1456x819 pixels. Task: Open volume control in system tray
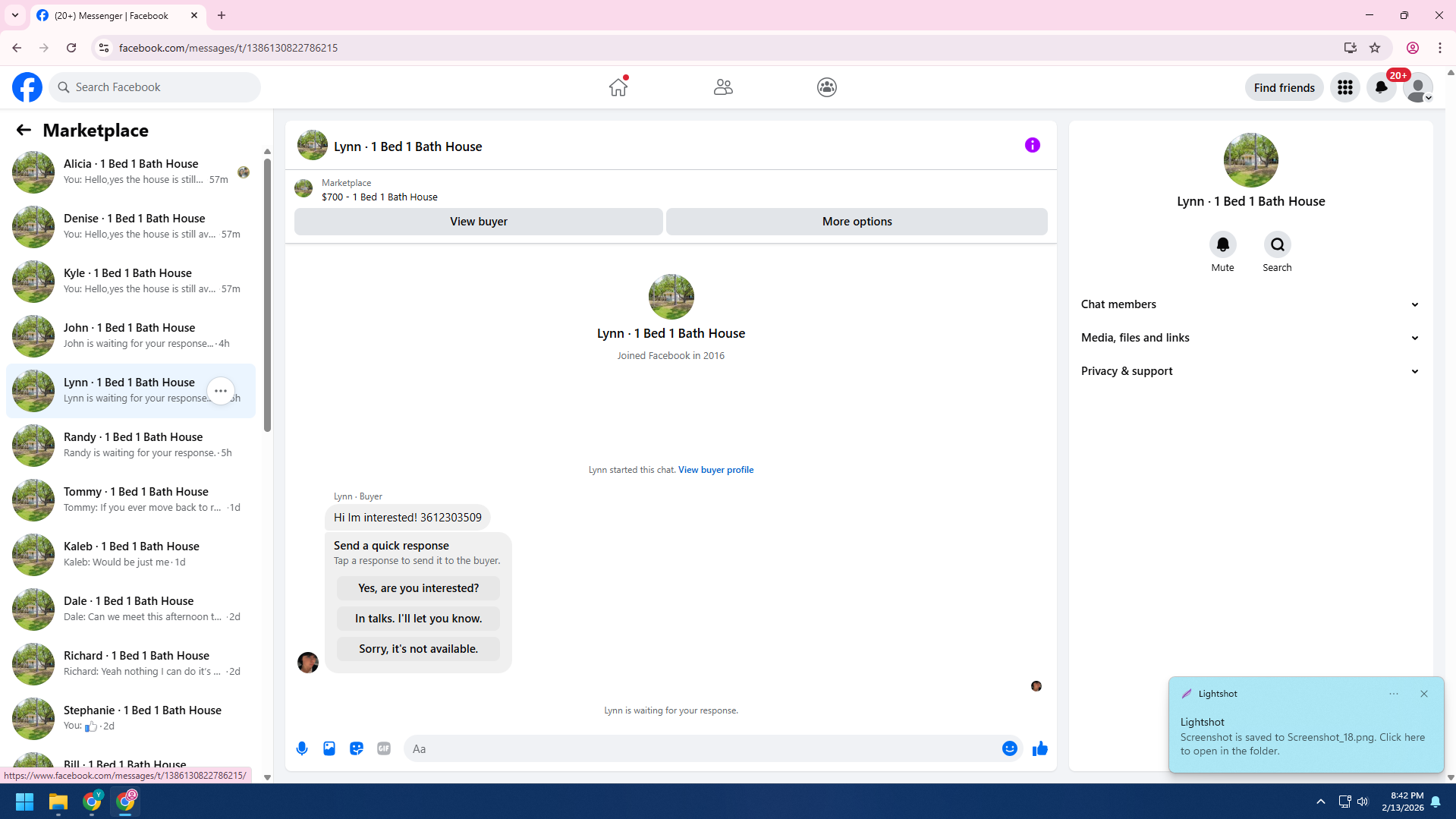pos(1363,802)
